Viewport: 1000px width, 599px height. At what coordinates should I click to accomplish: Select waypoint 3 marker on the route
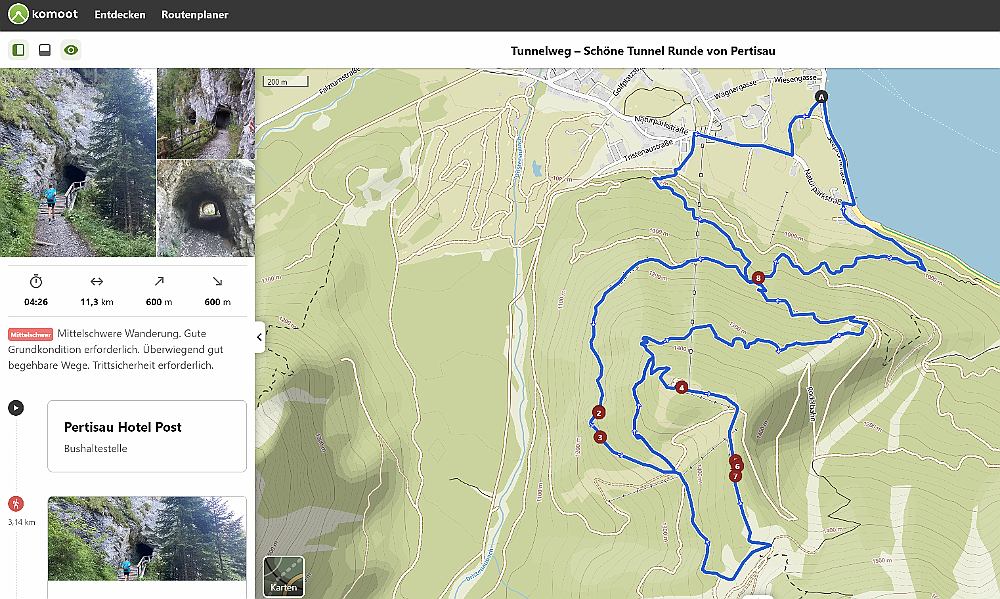[x=600, y=437]
